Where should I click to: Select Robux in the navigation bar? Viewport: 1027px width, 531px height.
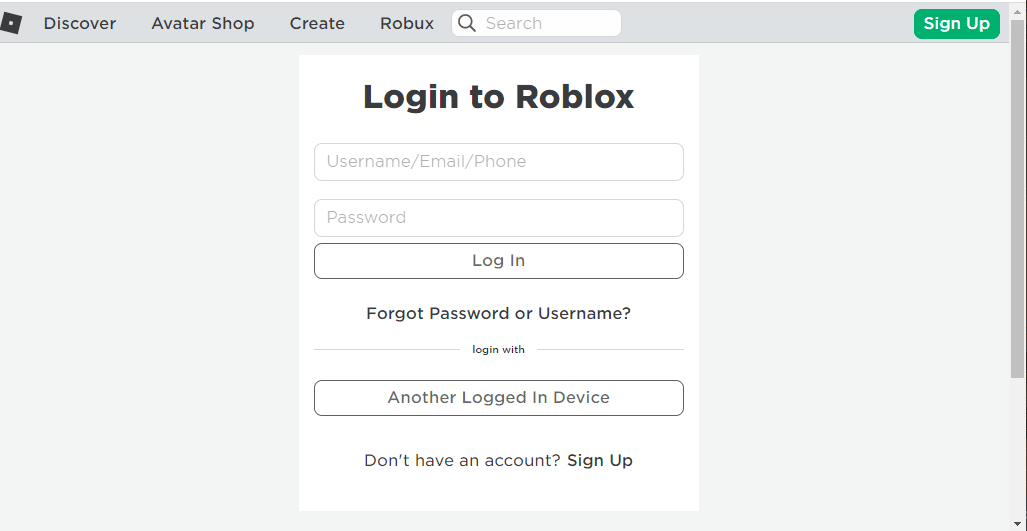407,24
